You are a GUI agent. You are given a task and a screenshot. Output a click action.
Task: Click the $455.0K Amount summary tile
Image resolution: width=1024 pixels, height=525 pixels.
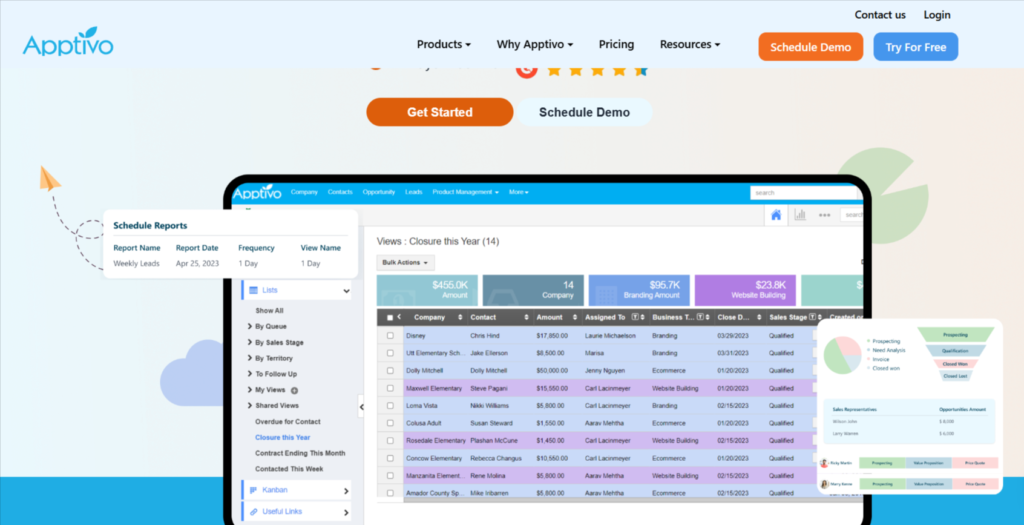pos(427,291)
